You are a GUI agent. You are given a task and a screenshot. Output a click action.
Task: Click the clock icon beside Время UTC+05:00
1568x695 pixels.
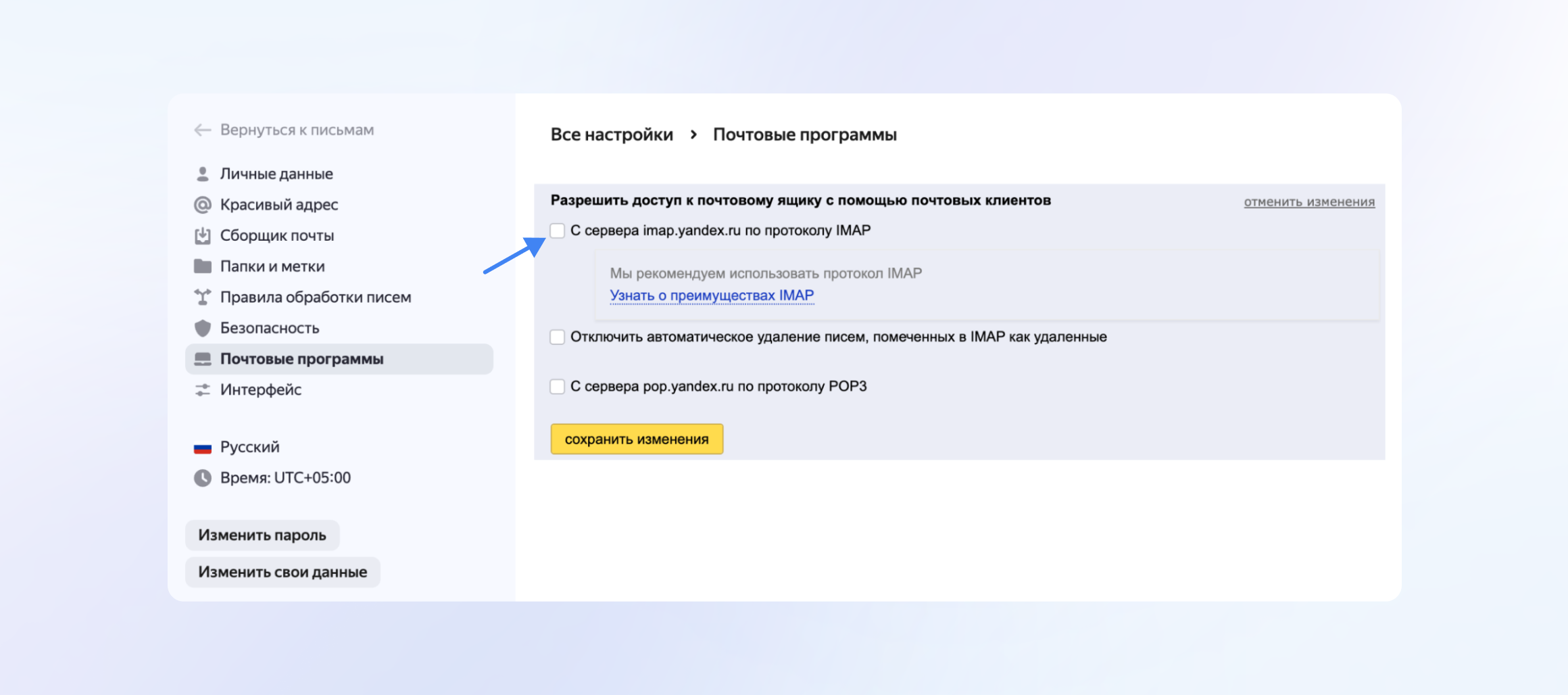[x=202, y=478]
